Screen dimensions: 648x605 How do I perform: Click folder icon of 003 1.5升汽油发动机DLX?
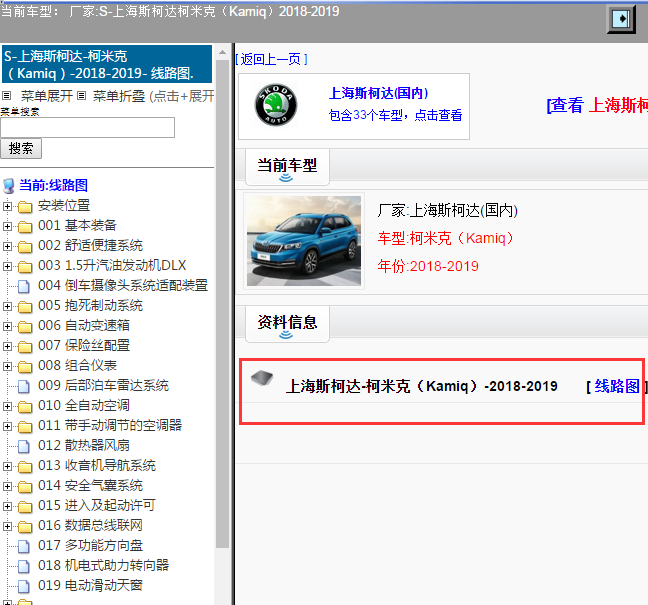coord(25,267)
